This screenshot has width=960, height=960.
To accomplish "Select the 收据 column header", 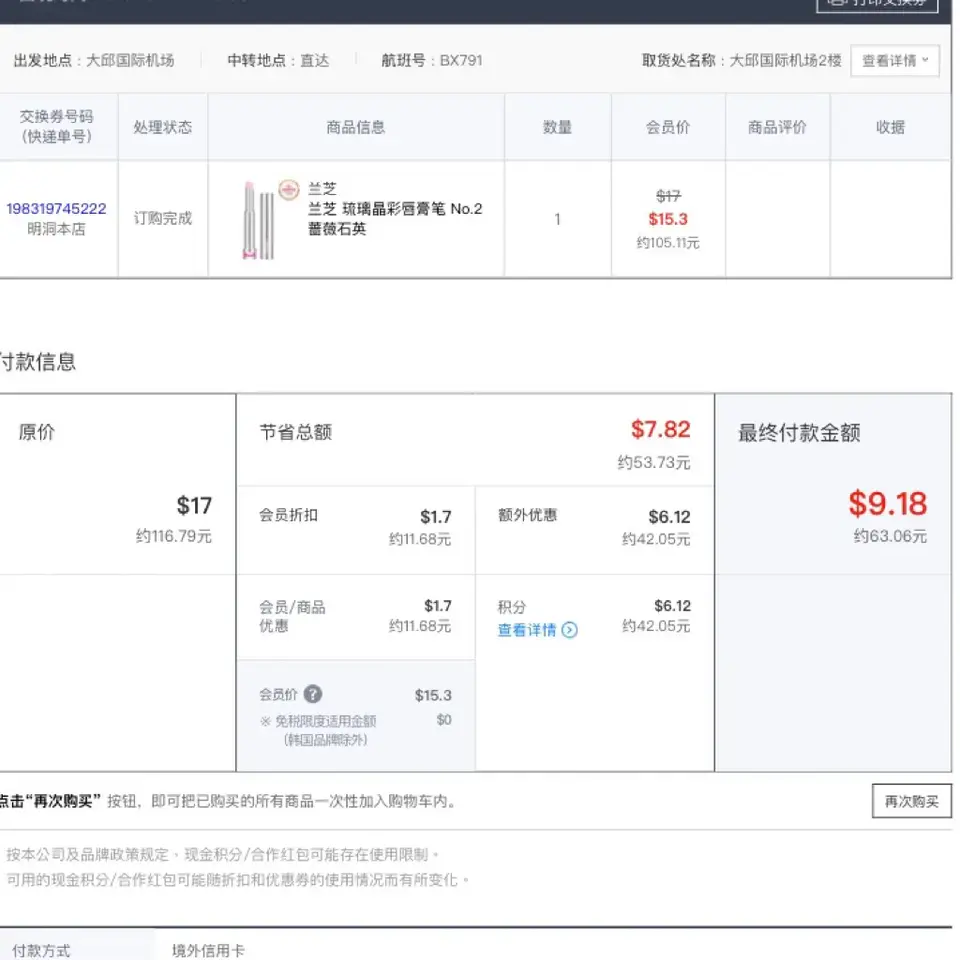I will tap(890, 127).
